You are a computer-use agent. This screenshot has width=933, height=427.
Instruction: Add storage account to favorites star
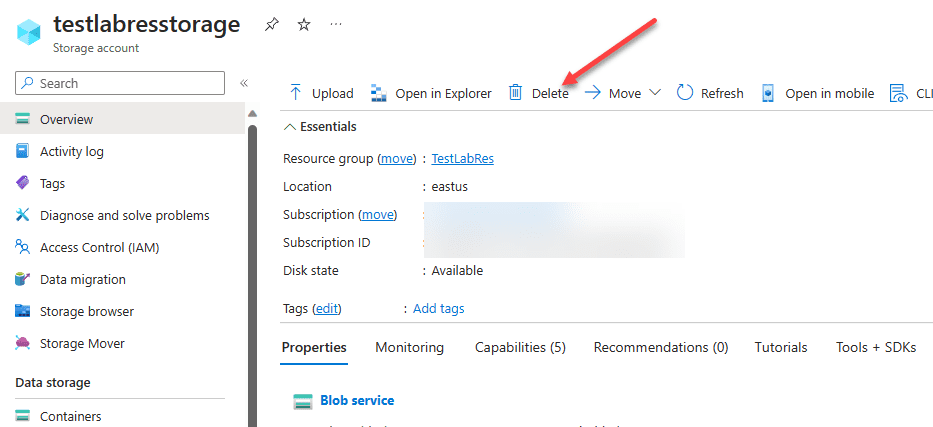pyautogui.click(x=304, y=24)
